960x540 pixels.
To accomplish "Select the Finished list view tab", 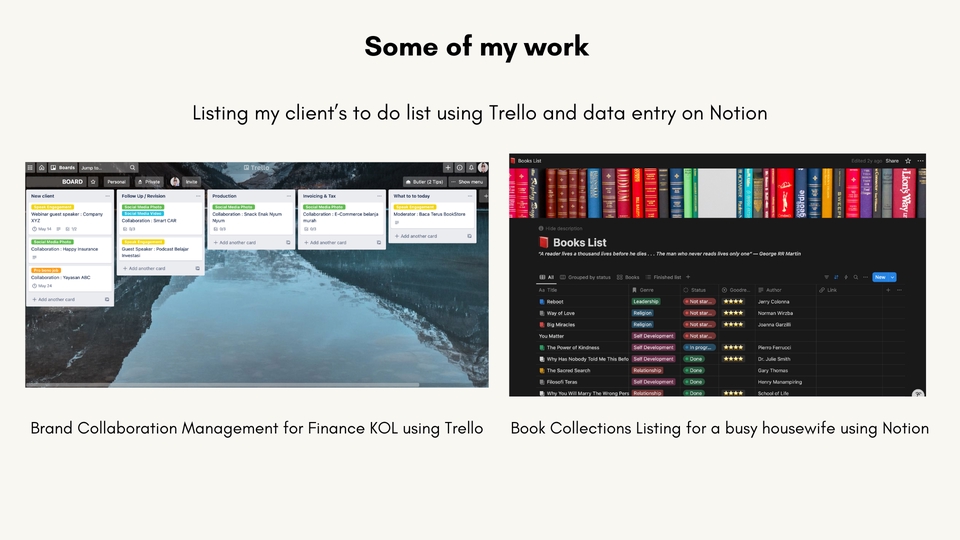I will point(665,277).
